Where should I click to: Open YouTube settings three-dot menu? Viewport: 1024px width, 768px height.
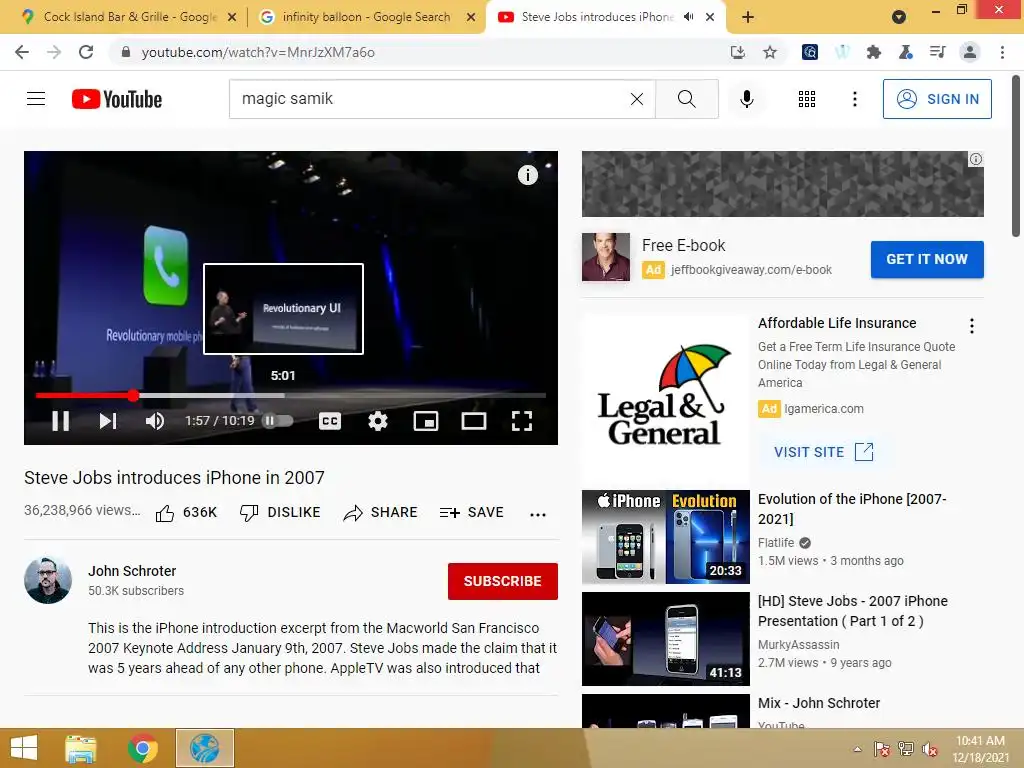[854, 99]
